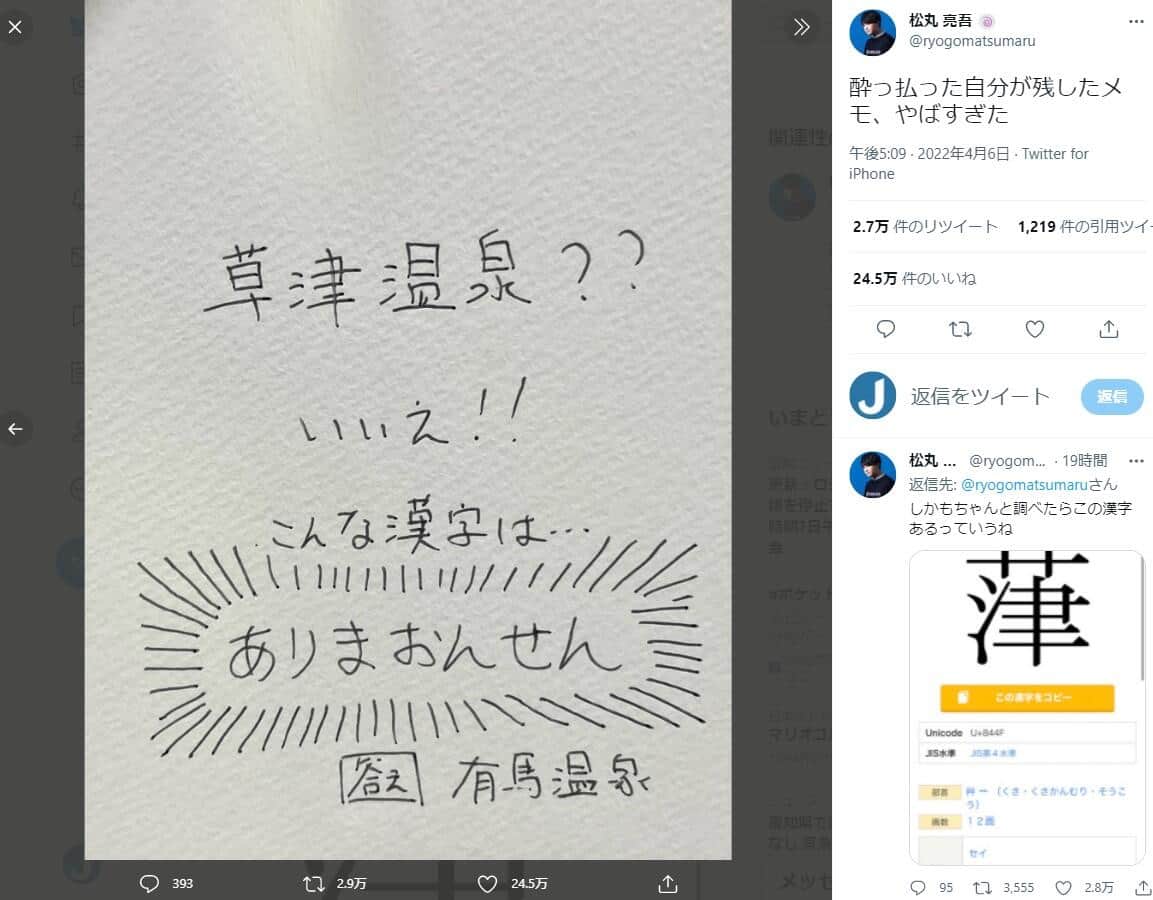Screen dimensions: 1153x900
Task: Open 2.7万 件のリツイート list
Action: [x=925, y=226]
